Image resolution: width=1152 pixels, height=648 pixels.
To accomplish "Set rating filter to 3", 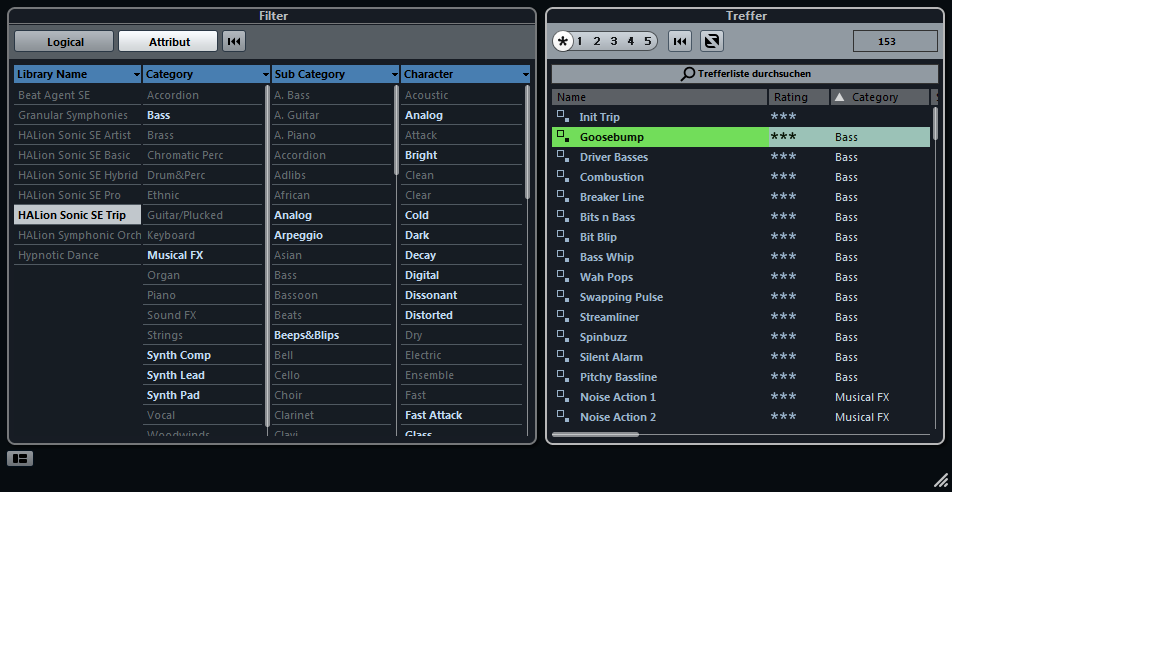I will 613,41.
